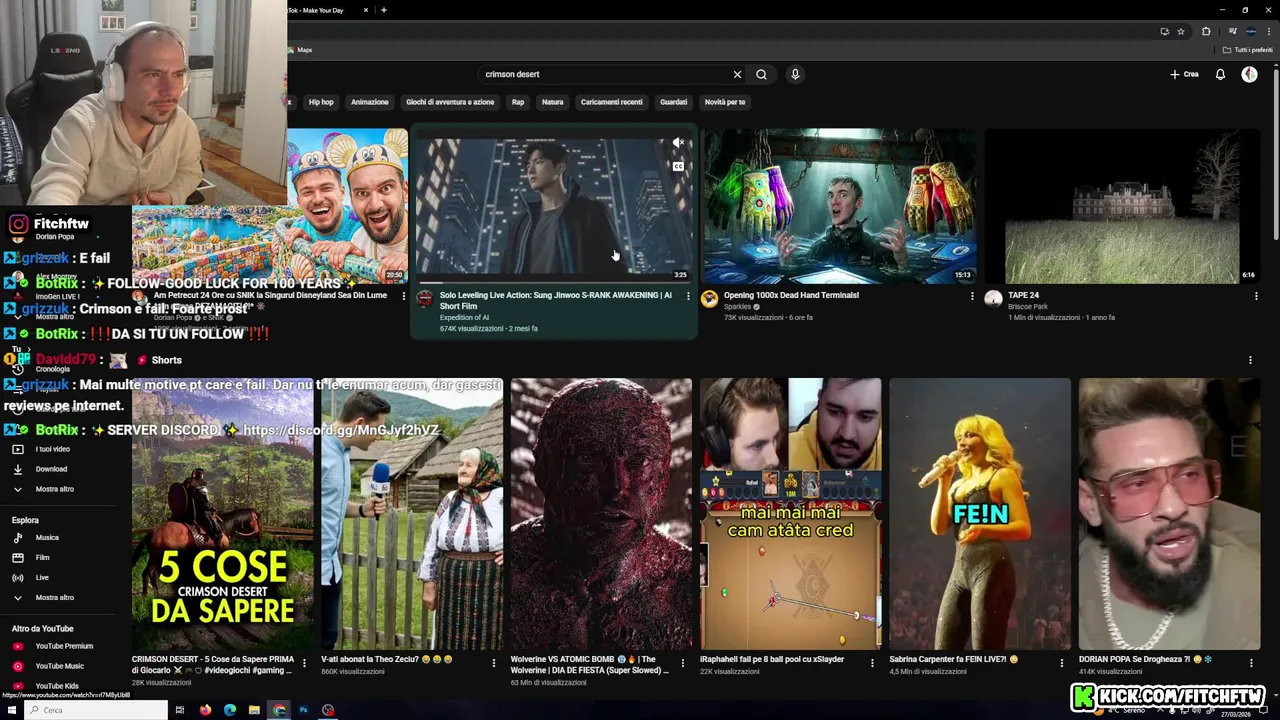The width and height of the screenshot is (1280, 720).
Task: Open the TAPE 24 video thumbnail
Action: (1123, 206)
